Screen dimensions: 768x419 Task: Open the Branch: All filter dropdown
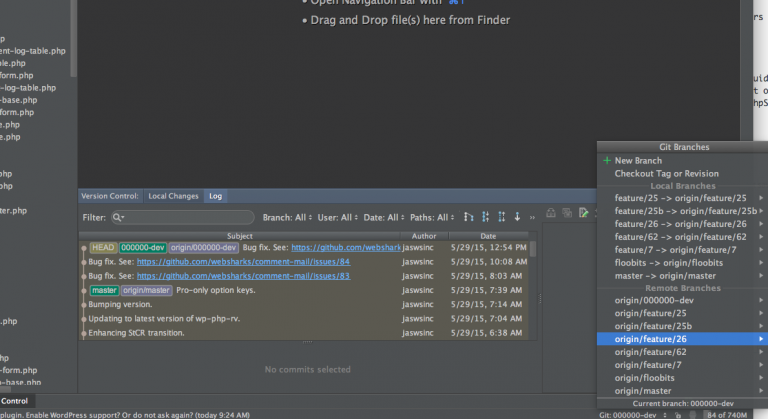coord(287,218)
